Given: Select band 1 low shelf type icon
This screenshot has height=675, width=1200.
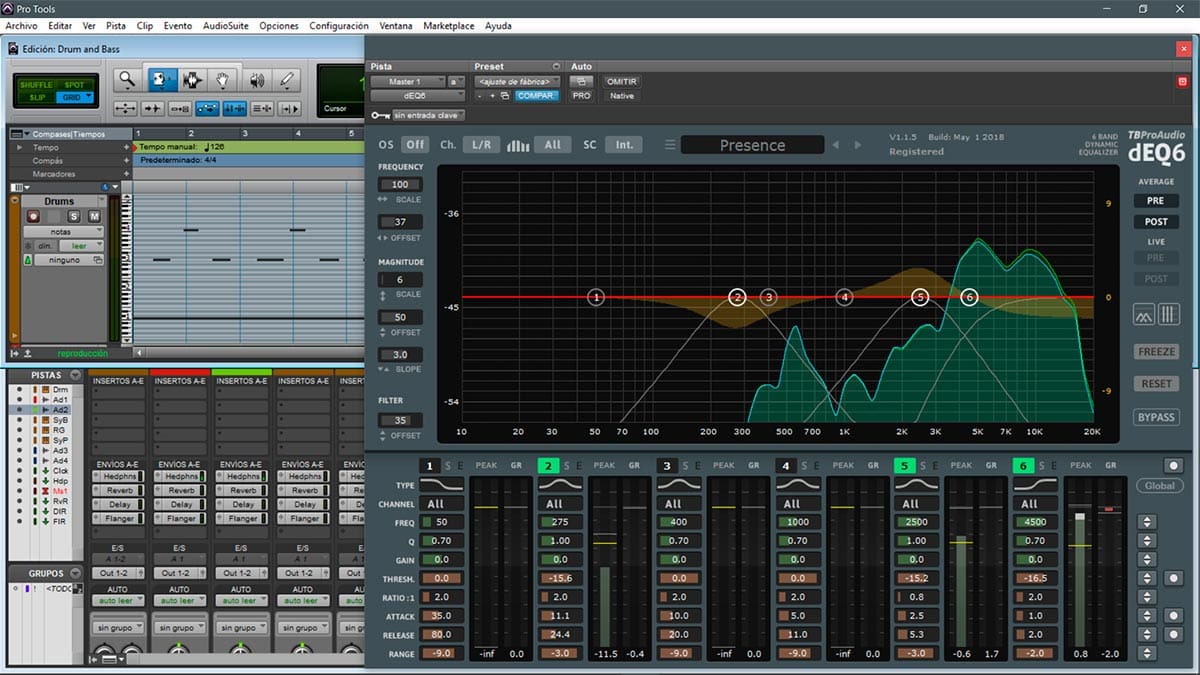Looking at the screenshot, I should pyautogui.click(x=443, y=484).
